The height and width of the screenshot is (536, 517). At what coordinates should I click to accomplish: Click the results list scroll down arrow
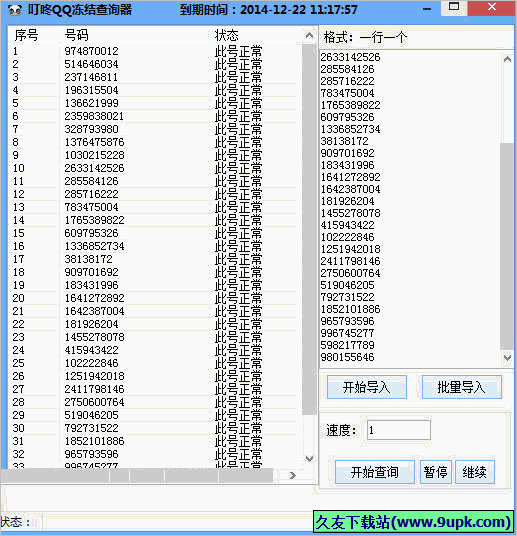tap(309, 459)
